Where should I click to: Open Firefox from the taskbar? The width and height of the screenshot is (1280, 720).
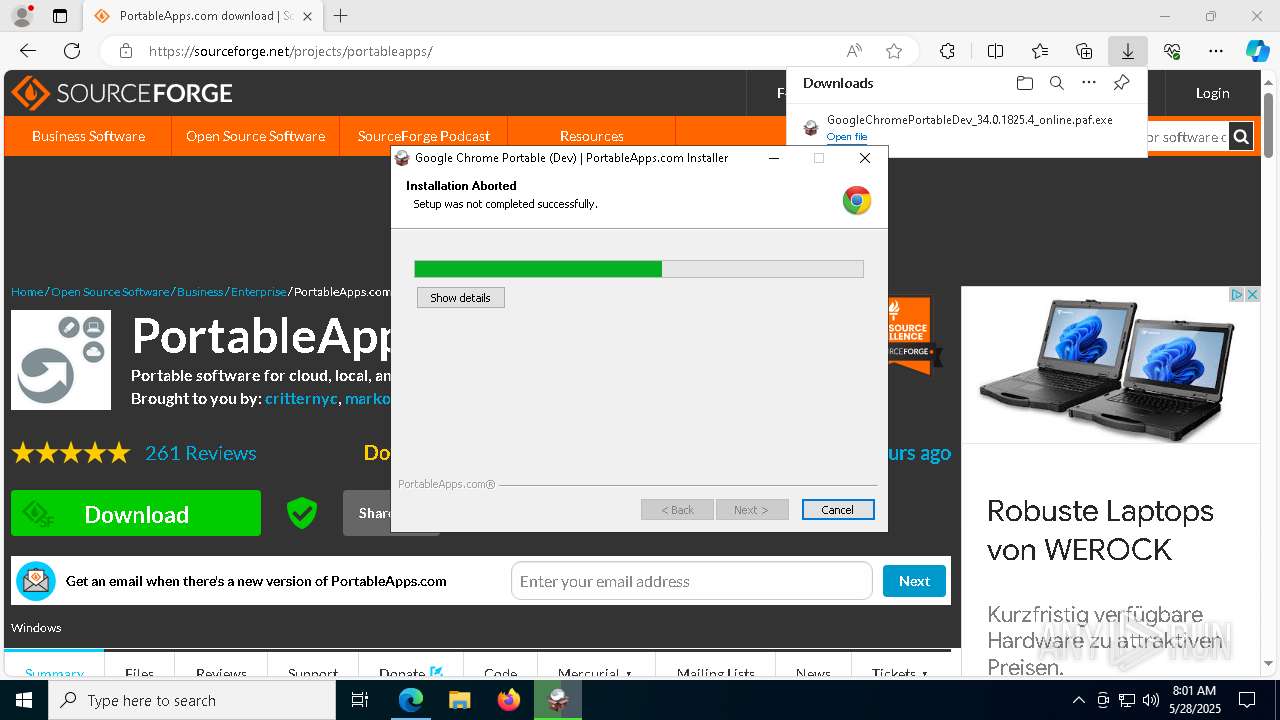(x=509, y=700)
